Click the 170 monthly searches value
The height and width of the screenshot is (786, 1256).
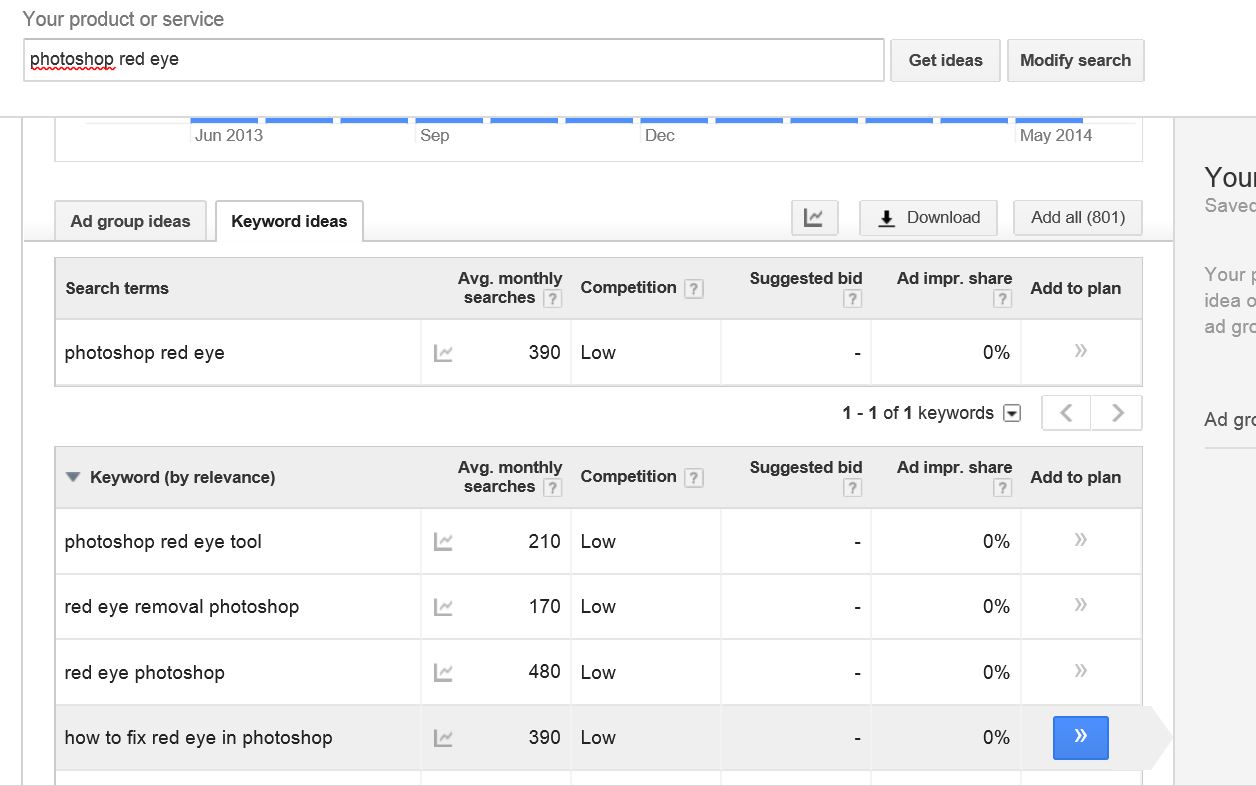tap(544, 606)
